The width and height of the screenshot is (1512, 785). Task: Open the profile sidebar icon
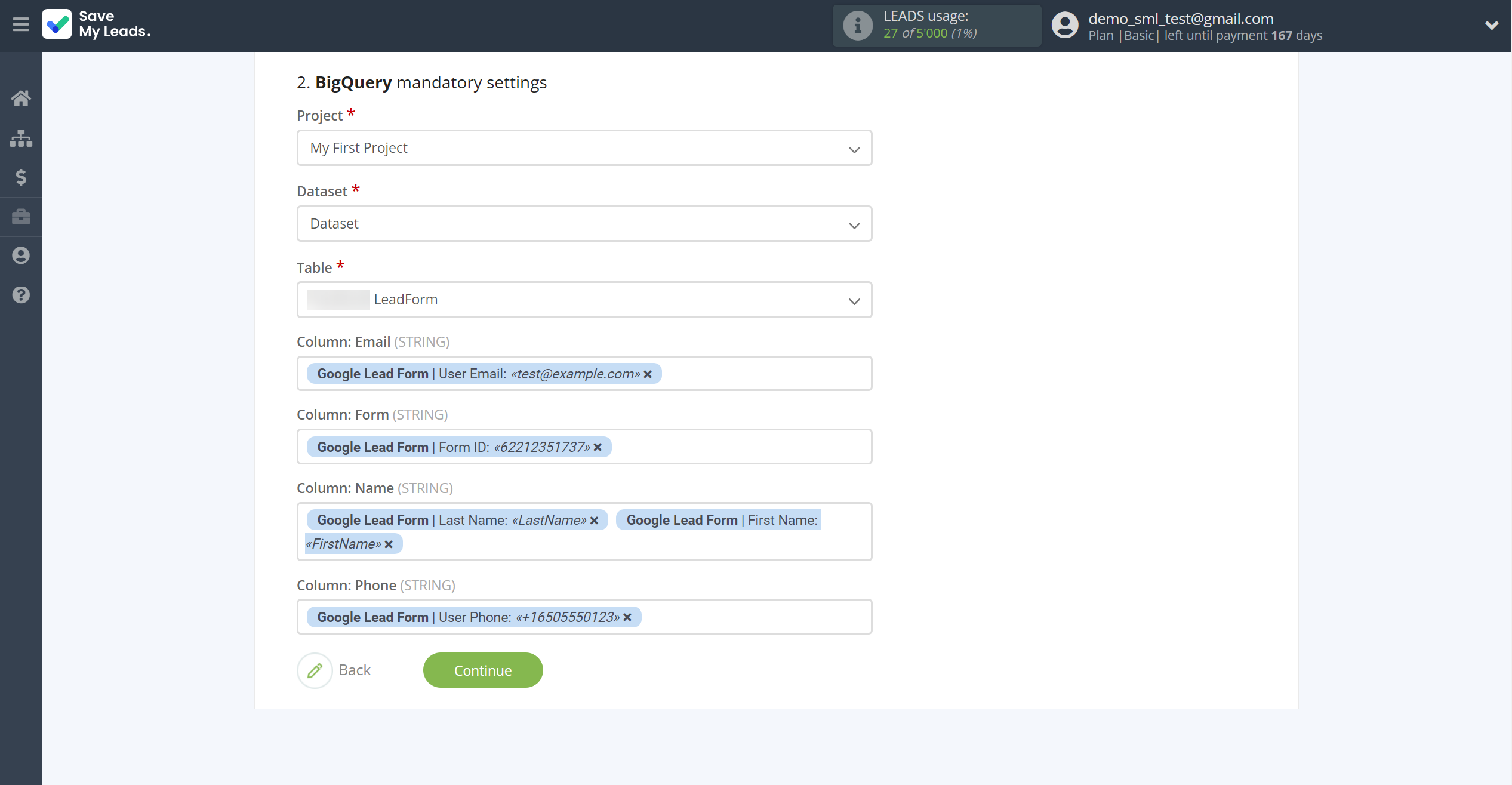tap(21, 255)
